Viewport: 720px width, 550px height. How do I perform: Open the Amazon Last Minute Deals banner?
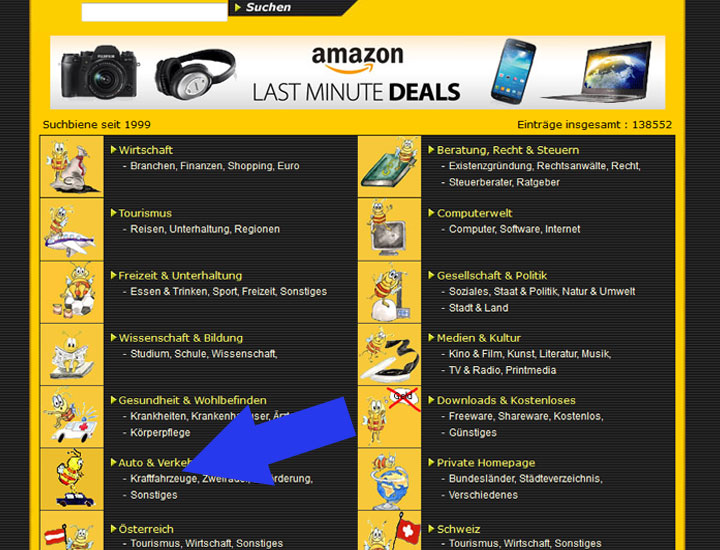(x=358, y=73)
